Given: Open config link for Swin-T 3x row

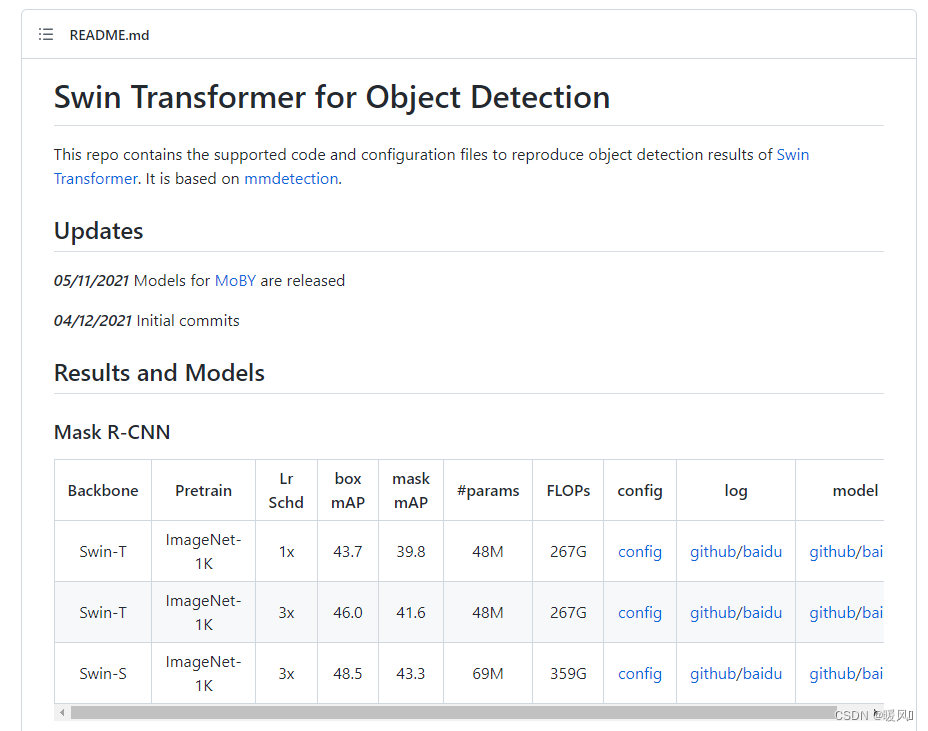Looking at the screenshot, I should coord(640,613).
